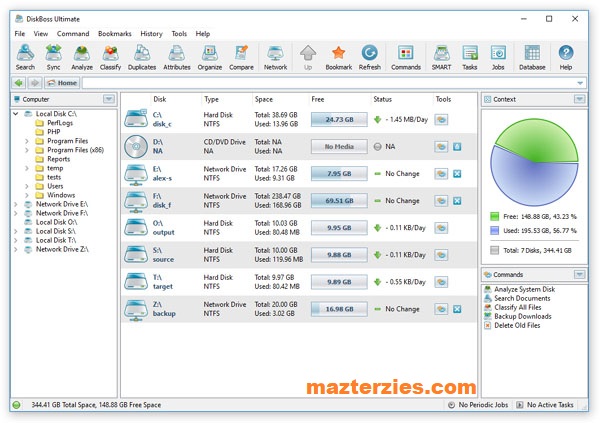Click tools icon for O:\ output row
The width and height of the screenshot is (600, 423).
coord(441,228)
